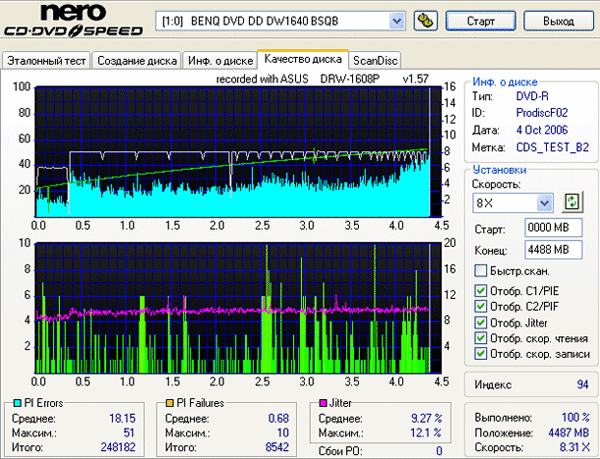Open the Создание диска tab

[x=137, y=61]
